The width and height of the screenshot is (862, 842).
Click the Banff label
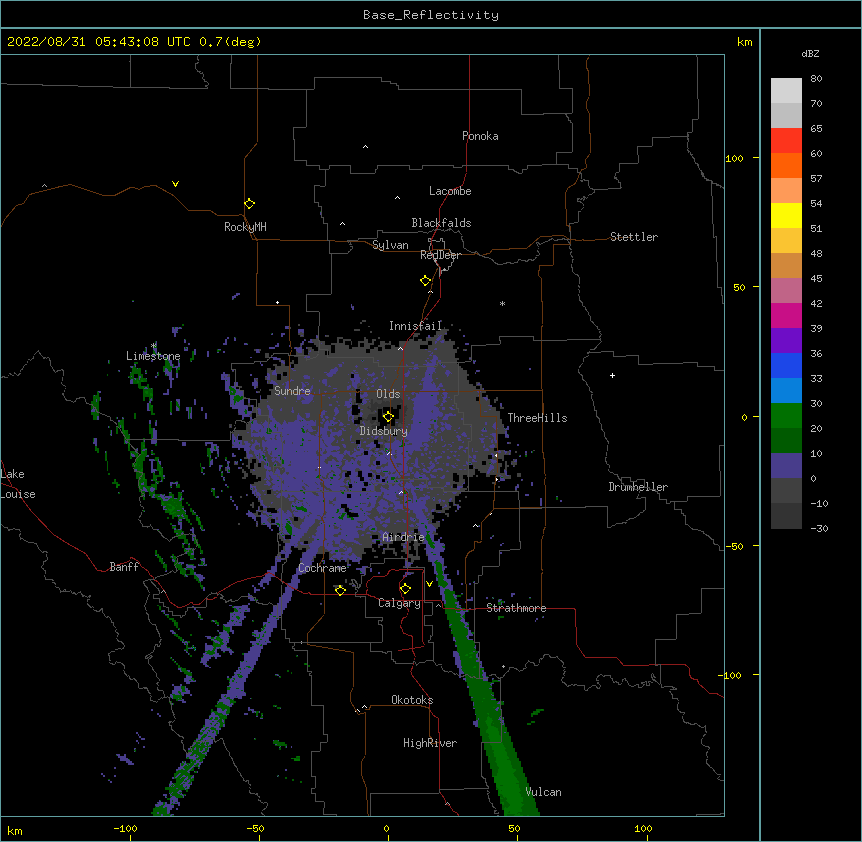124,567
